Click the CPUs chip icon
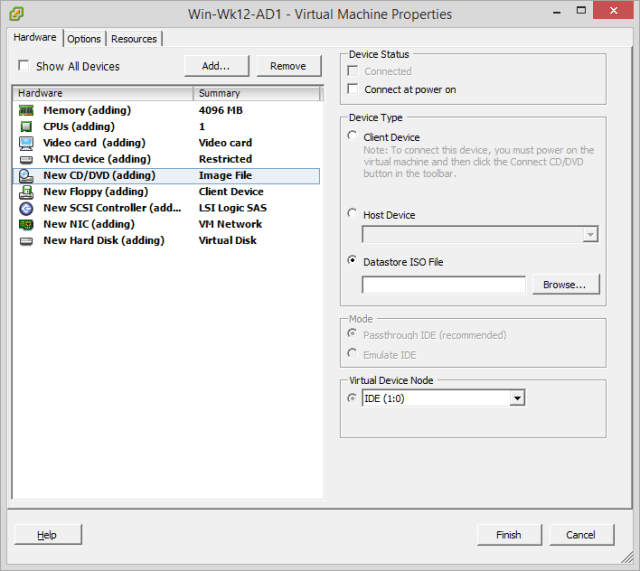The width and height of the screenshot is (640, 571). point(26,127)
